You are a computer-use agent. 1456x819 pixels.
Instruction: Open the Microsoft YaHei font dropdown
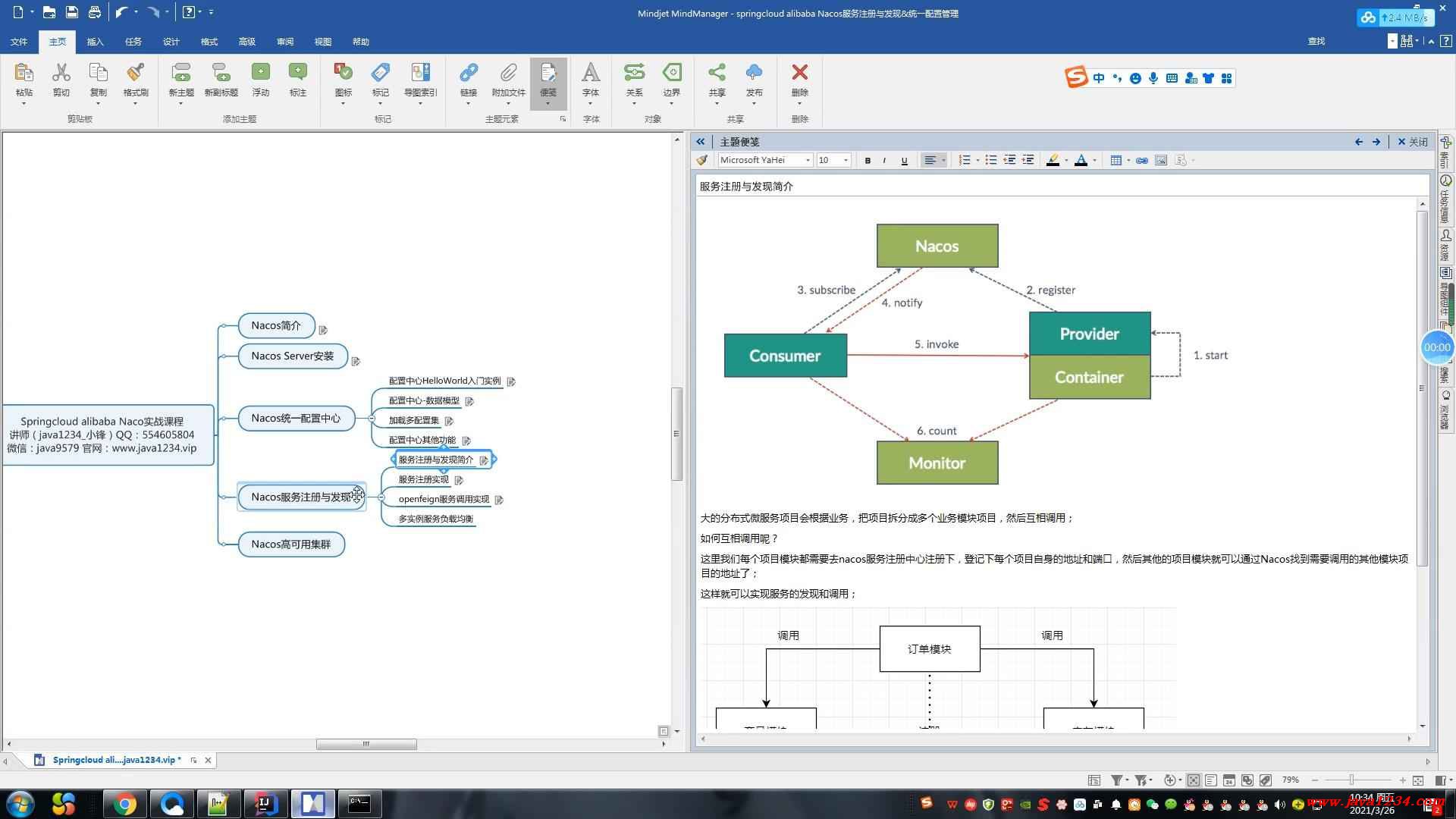pos(808,160)
